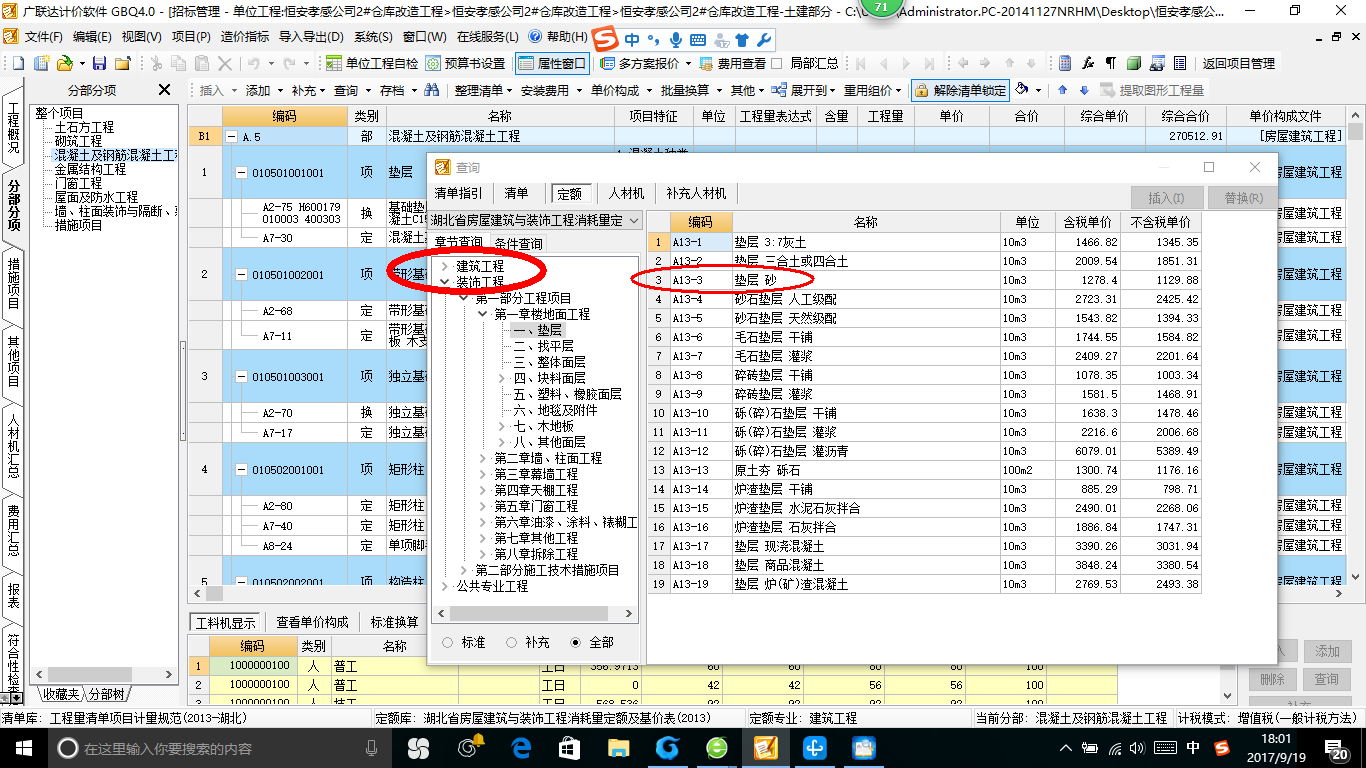Toggle the 属性窗口 panel button
Image resolution: width=1366 pixels, height=768 pixels.
coord(552,63)
